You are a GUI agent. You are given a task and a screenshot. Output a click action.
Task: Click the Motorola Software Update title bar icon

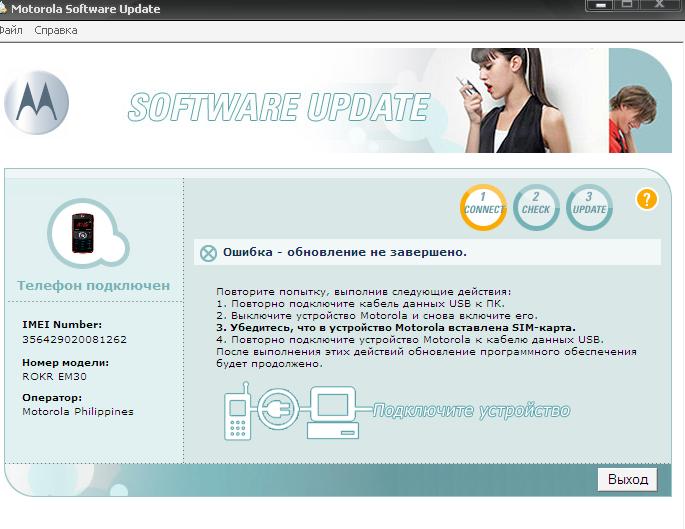(3, 8)
